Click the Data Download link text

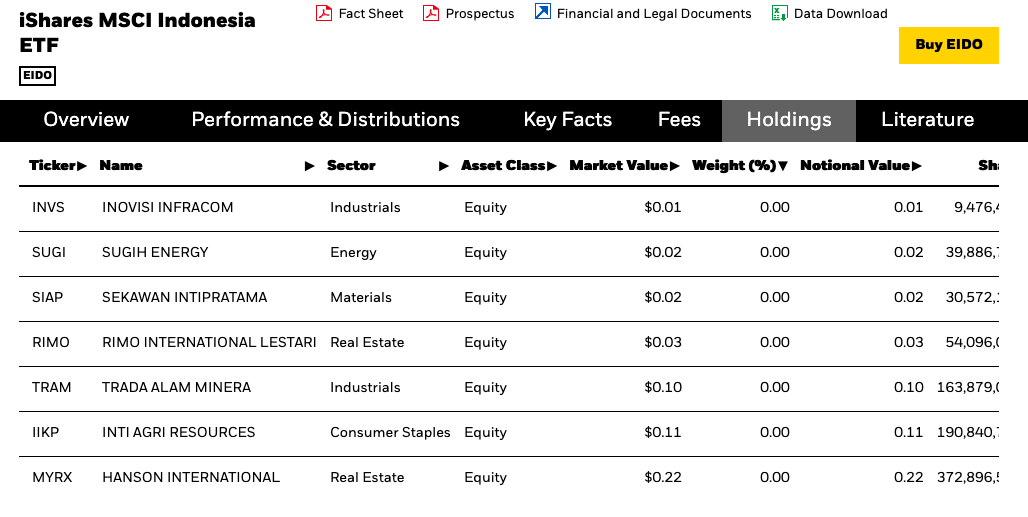coord(840,14)
